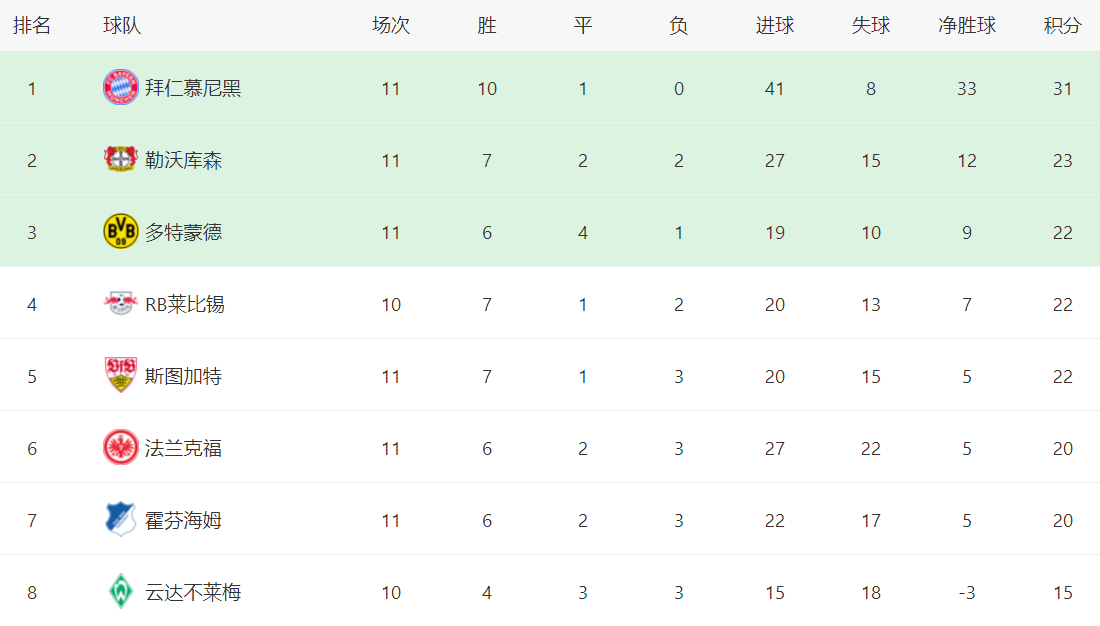Image resolution: width=1100 pixels, height=626 pixels.
Task: Click the 法兰克福 team name
Action: click(183, 448)
